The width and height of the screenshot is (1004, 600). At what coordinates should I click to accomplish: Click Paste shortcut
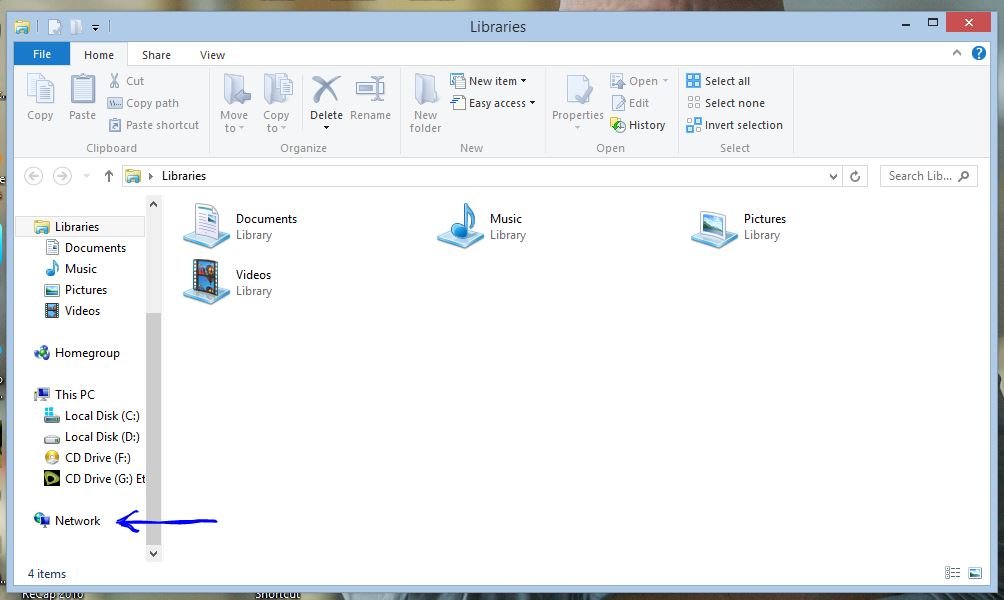(154, 125)
